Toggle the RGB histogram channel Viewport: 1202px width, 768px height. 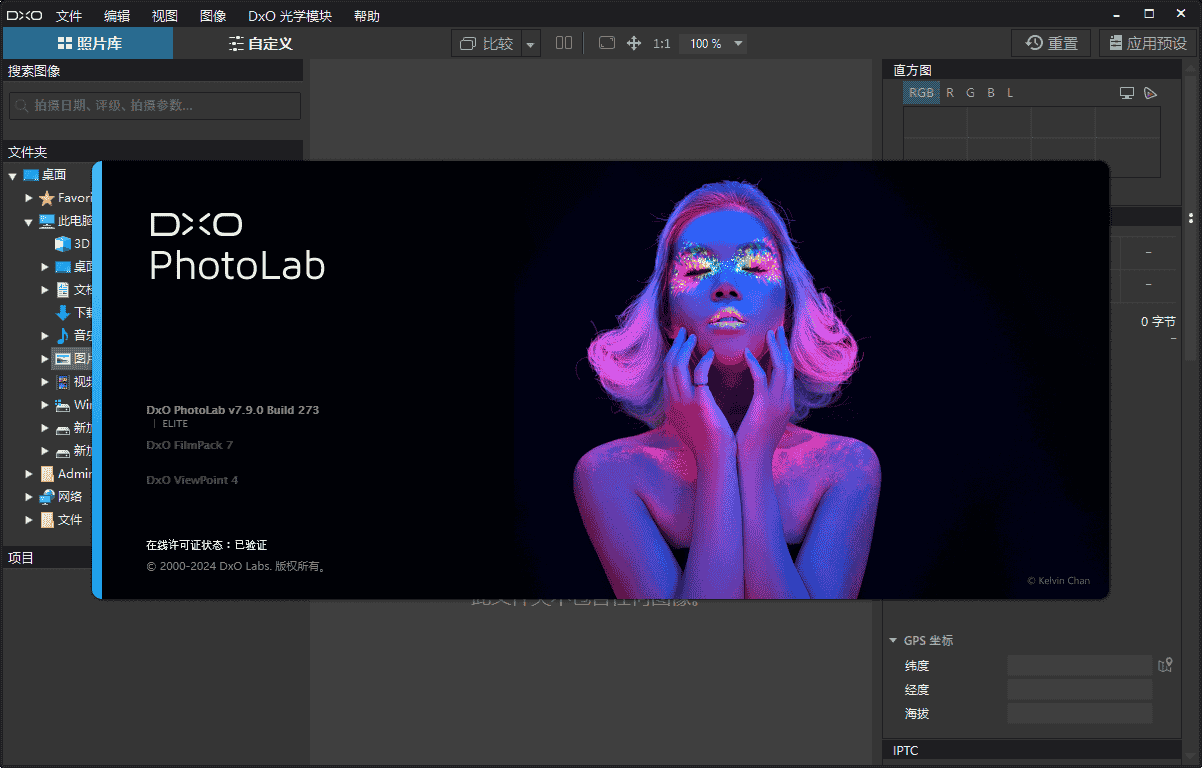[921, 93]
